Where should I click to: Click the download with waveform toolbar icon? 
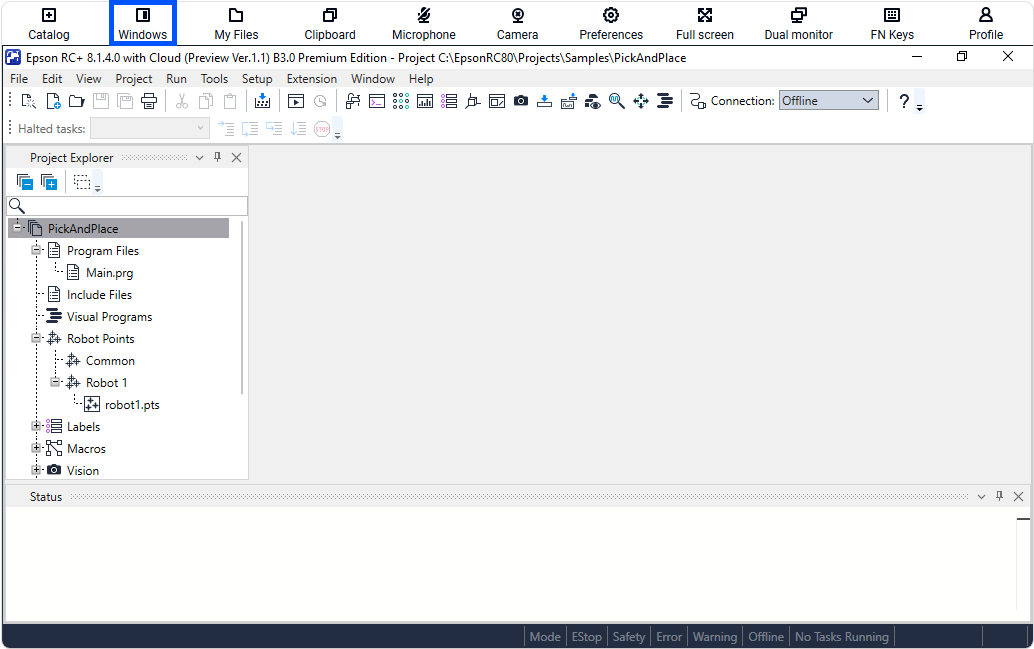(568, 101)
